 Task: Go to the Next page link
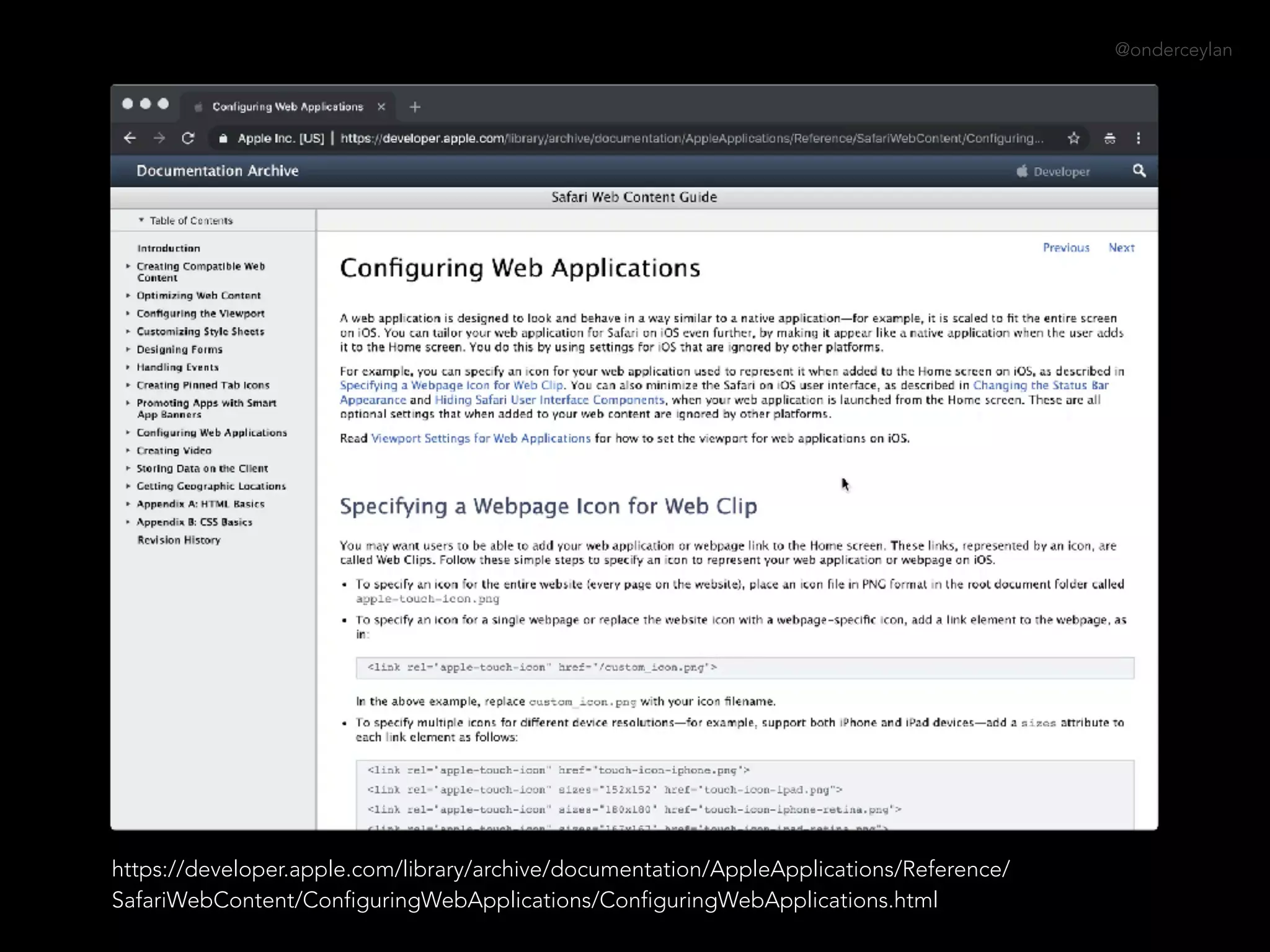pos(1121,247)
